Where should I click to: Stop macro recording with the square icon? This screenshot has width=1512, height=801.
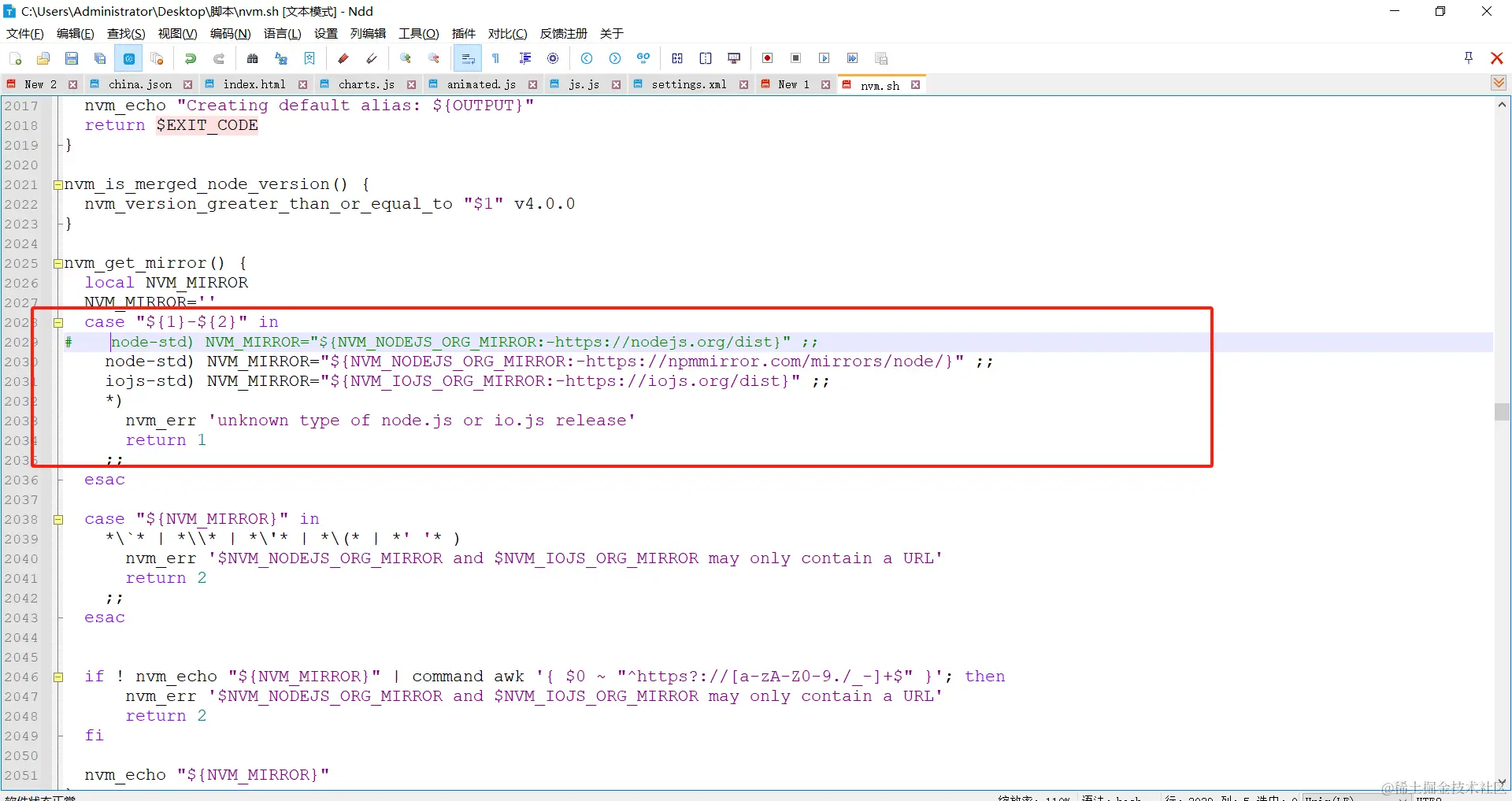click(x=796, y=58)
